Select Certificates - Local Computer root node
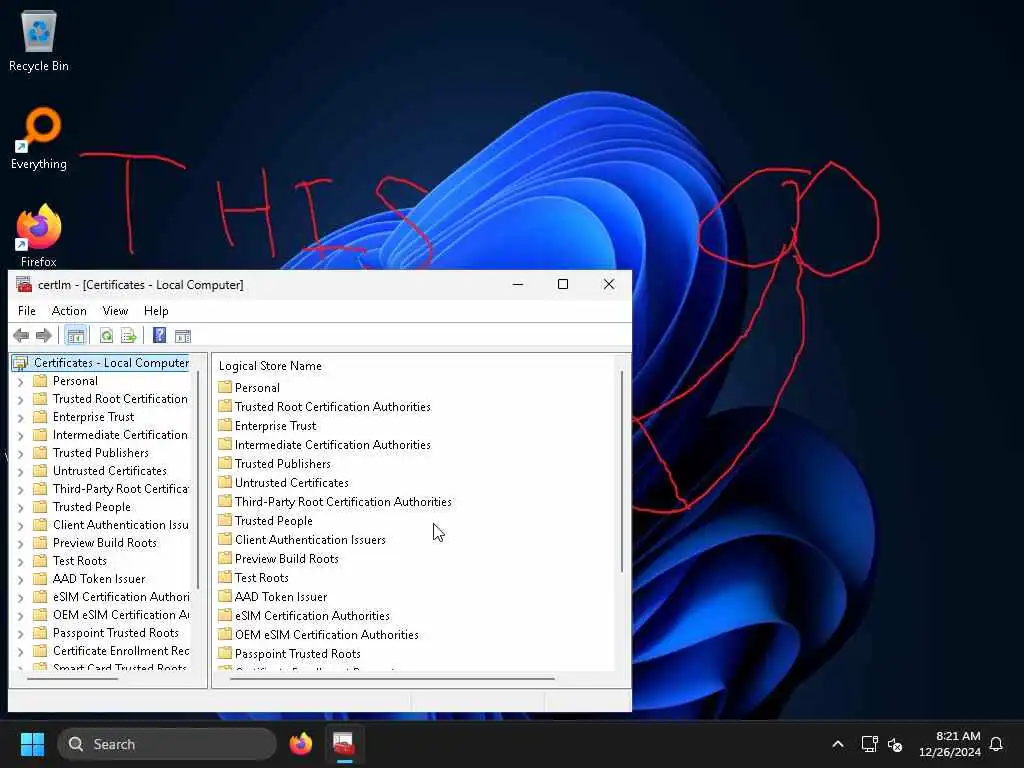 coord(101,362)
